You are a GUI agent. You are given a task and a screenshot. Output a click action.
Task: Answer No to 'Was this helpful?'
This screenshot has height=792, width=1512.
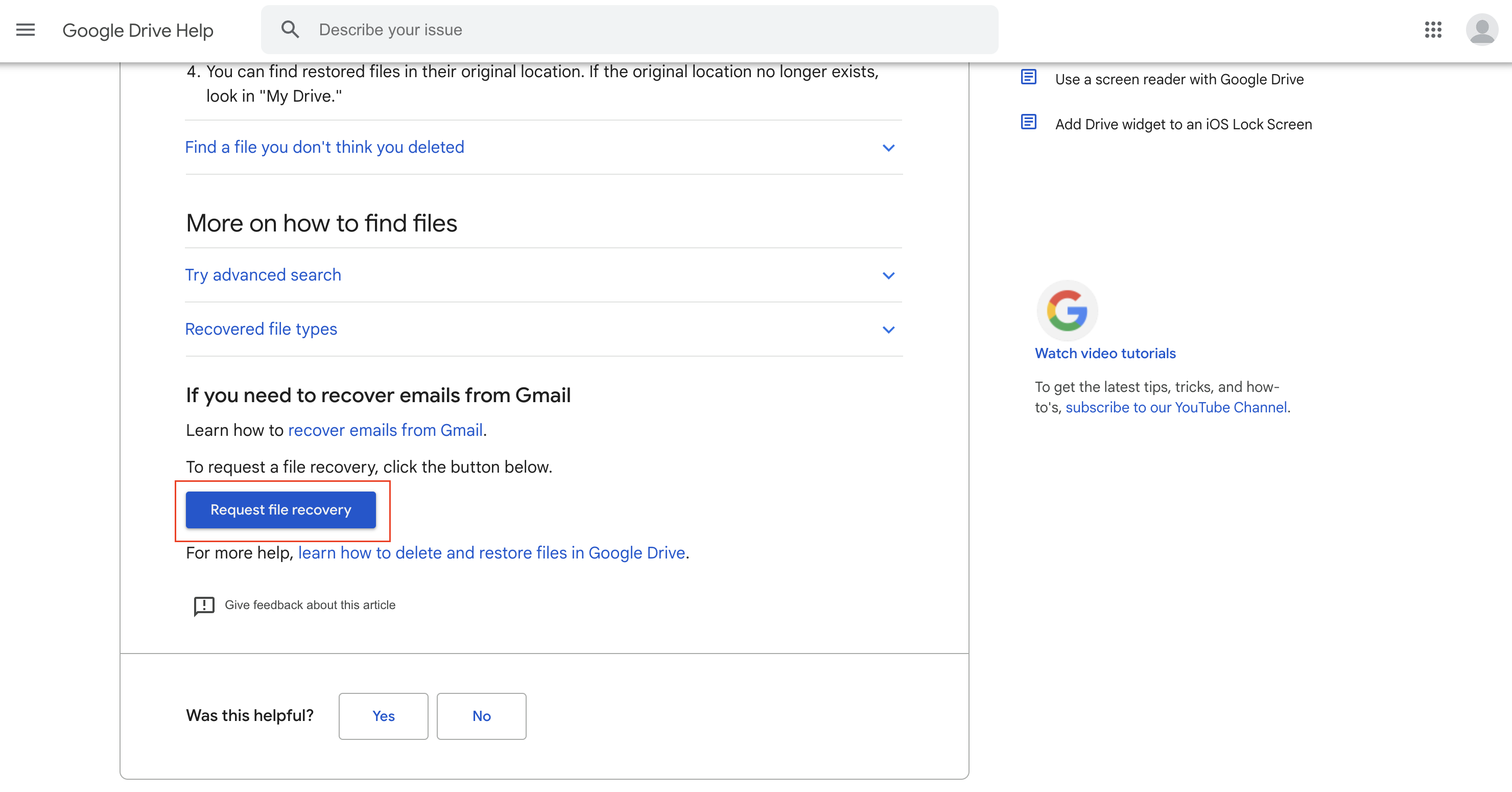pyautogui.click(x=481, y=716)
